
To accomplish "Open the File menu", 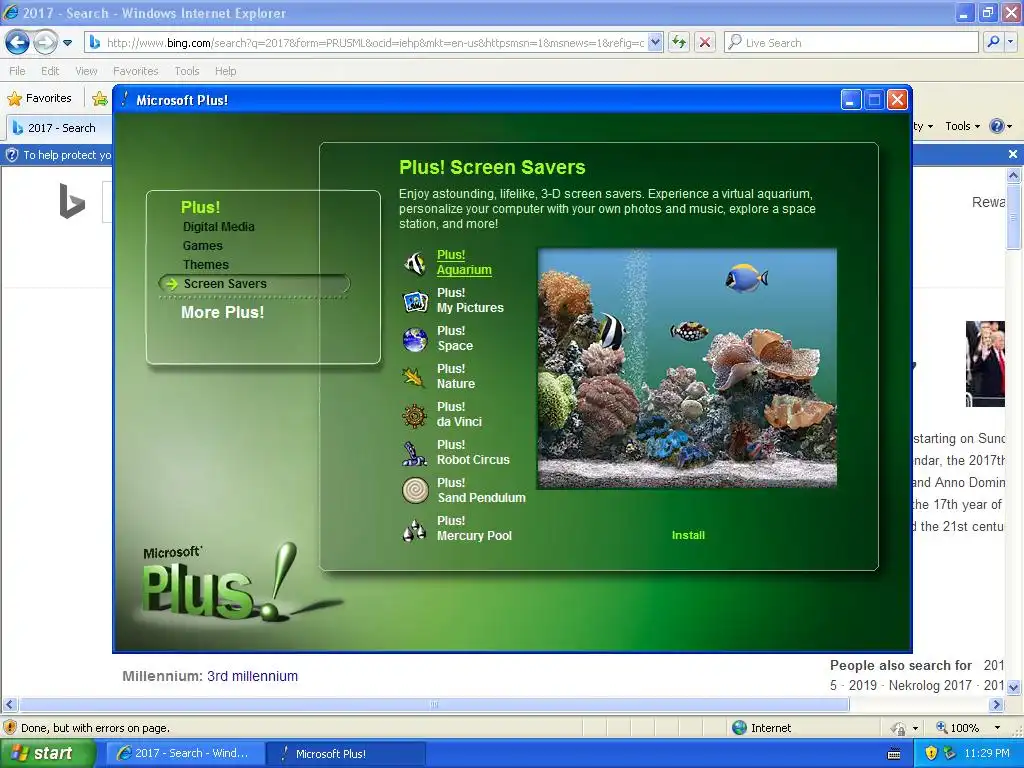I will (18, 71).
